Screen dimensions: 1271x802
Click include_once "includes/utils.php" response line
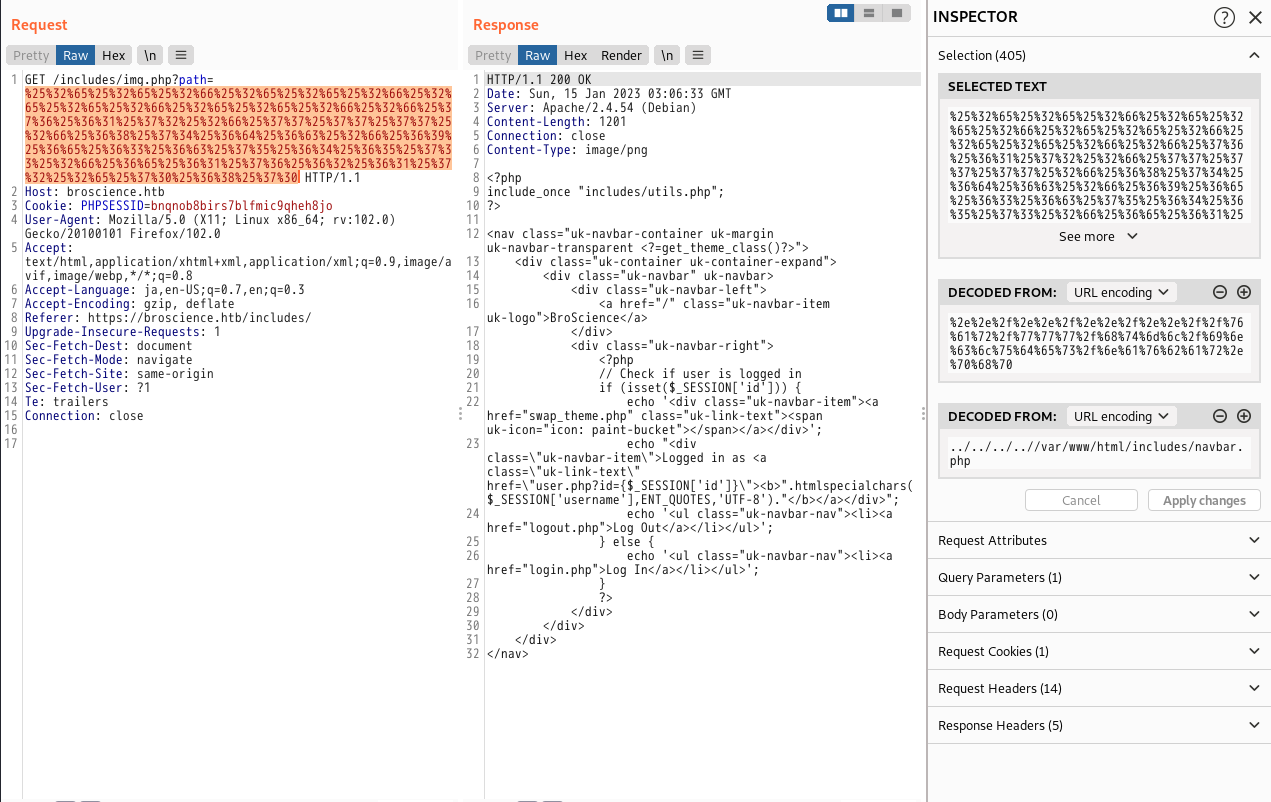tap(605, 191)
